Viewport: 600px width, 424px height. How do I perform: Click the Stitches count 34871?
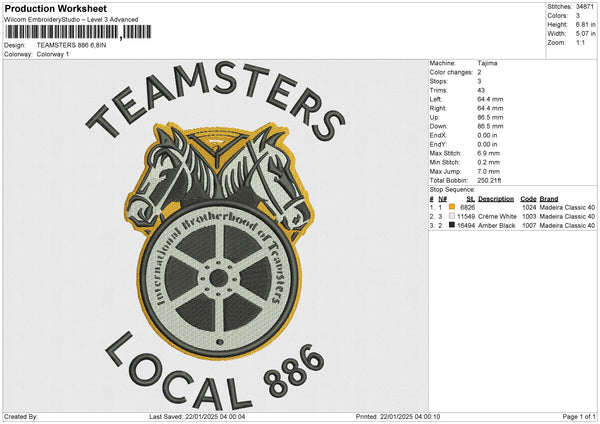[x=586, y=6]
